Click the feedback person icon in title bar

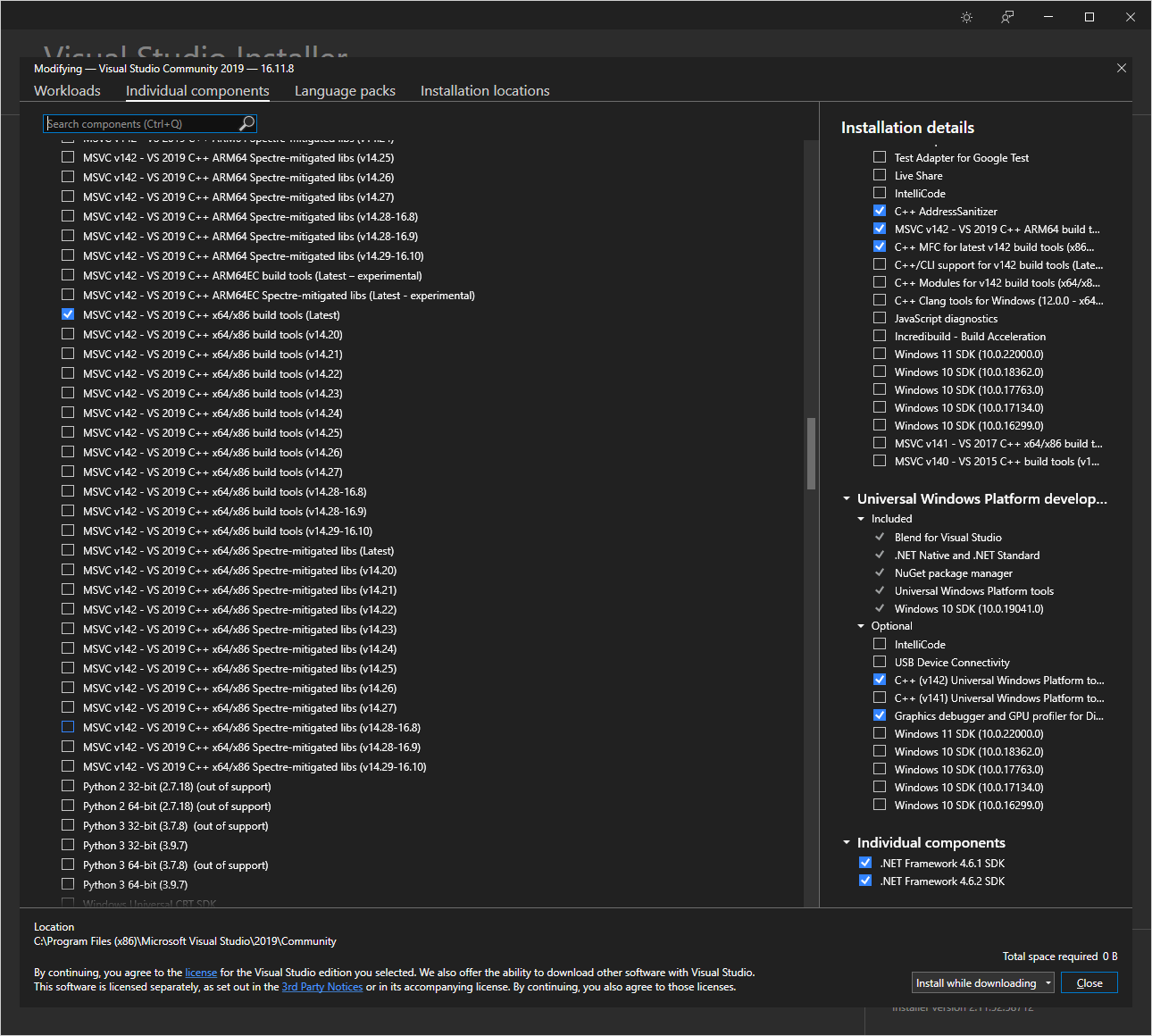(x=1007, y=17)
